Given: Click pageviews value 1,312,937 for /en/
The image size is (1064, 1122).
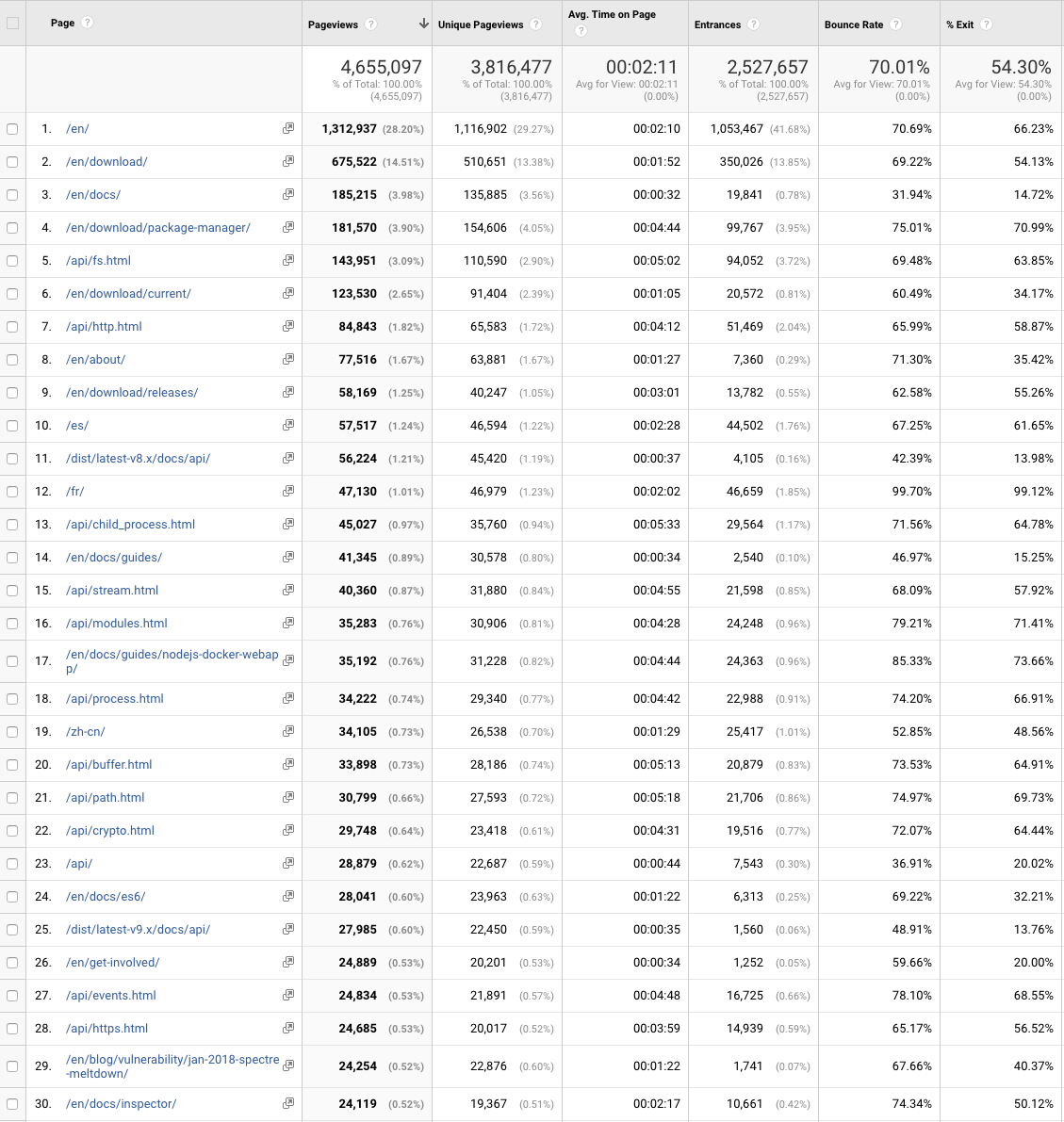Looking at the screenshot, I should pyautogui.click(x=350, y=129).
